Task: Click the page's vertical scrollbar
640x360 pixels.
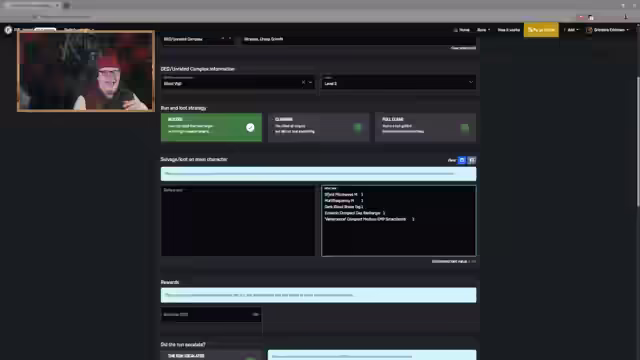Action: 638,142
